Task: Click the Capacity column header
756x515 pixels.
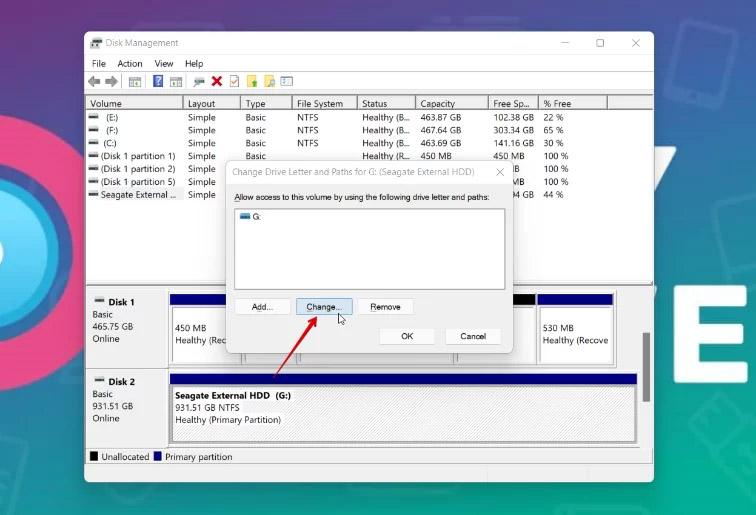Action: [452, 103]
